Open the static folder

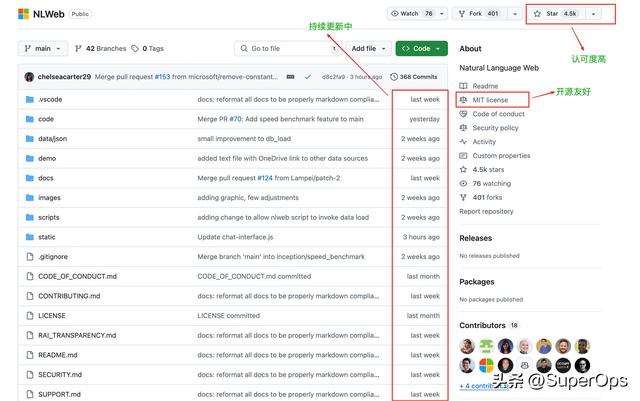click(x=47, y=237)
